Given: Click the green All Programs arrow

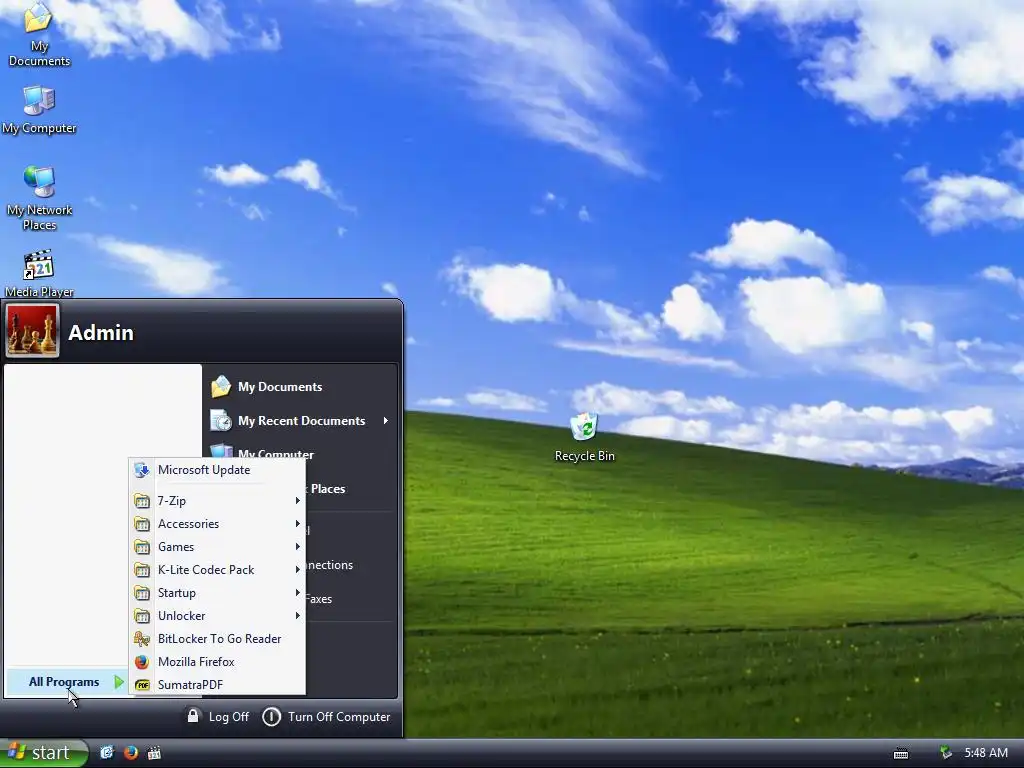Looking at the screenshot, I should (x=118, y=682).
